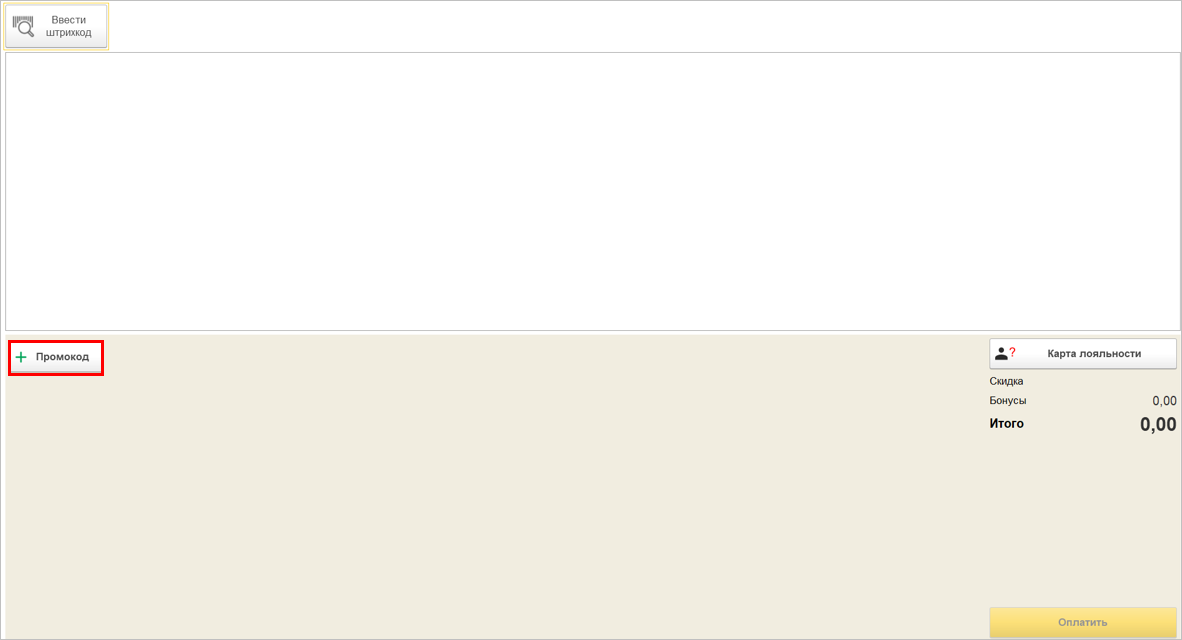The image size is (1182, 640).
Task: Click the red question mark icon
Action: [x=1012, y=352]
